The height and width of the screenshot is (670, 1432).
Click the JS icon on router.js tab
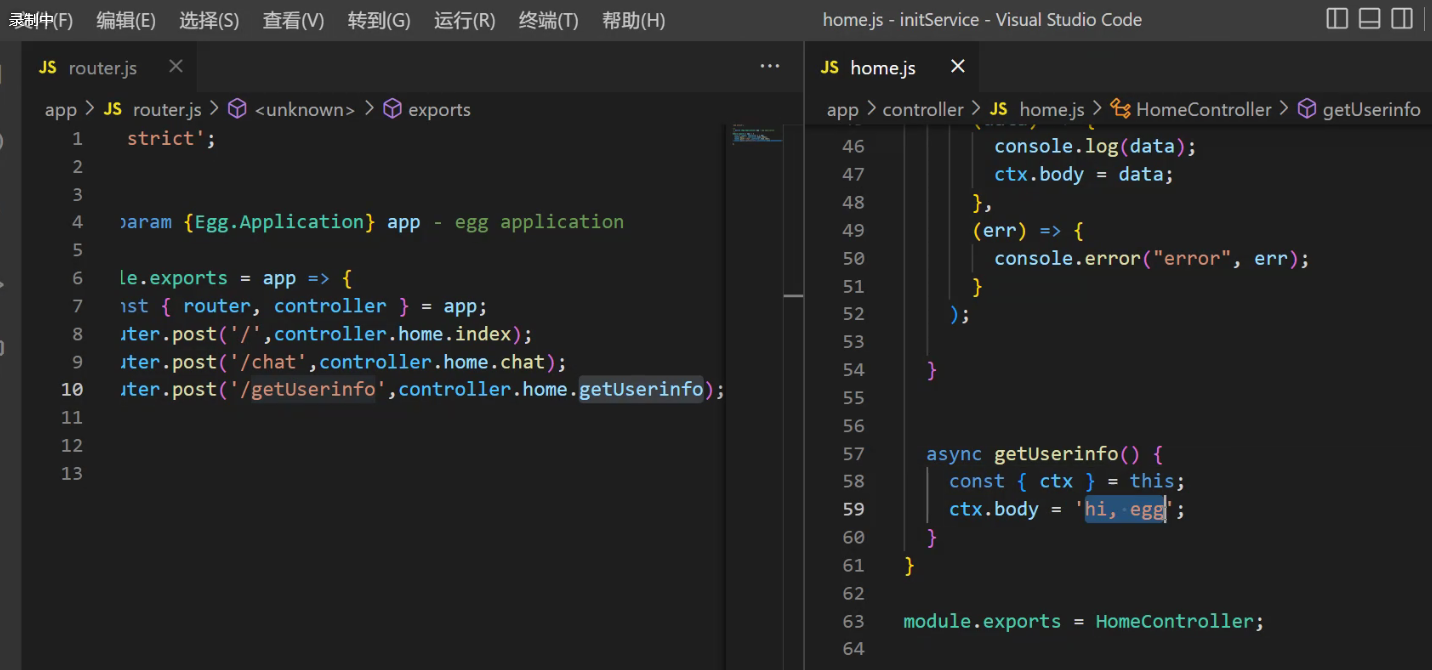pos(48,68)
